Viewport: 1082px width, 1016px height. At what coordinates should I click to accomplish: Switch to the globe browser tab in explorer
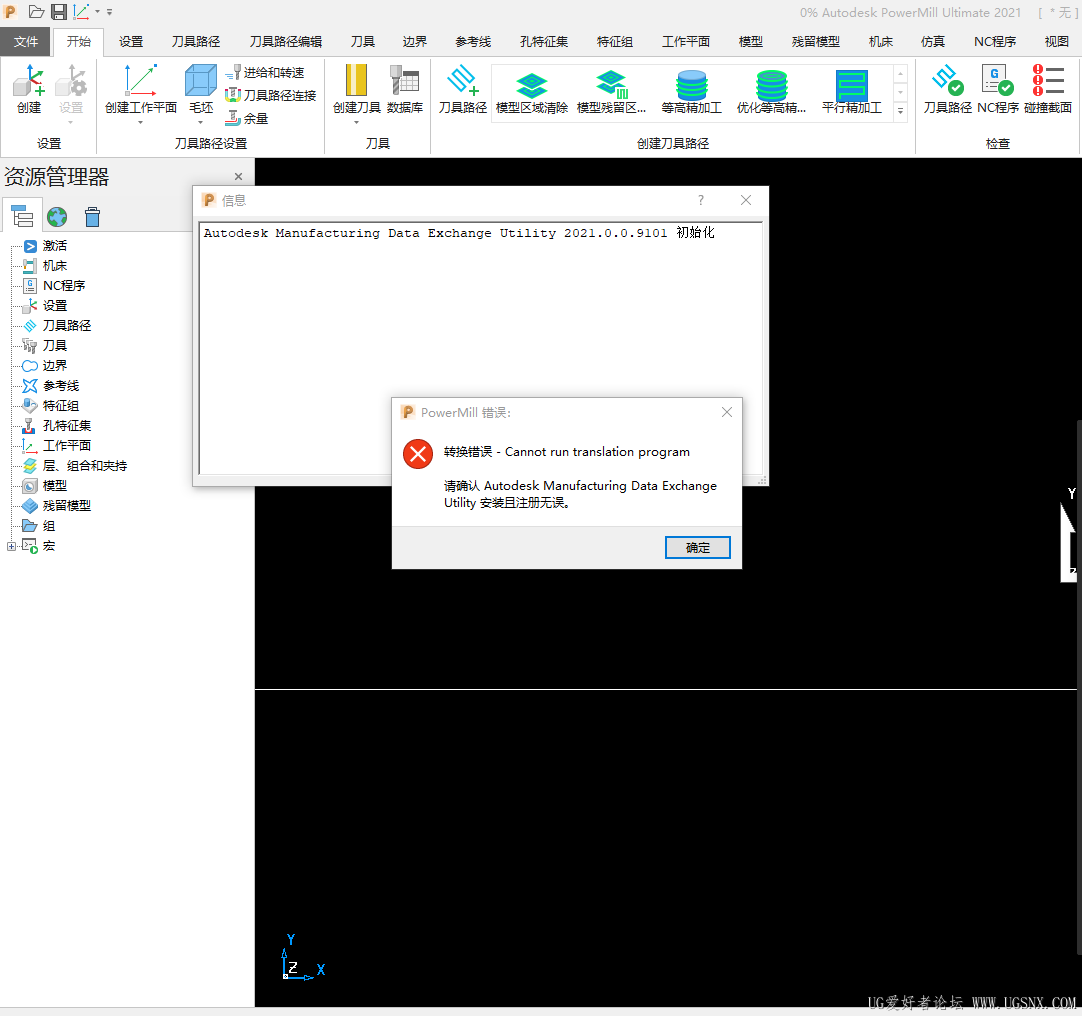click(57, 217)
